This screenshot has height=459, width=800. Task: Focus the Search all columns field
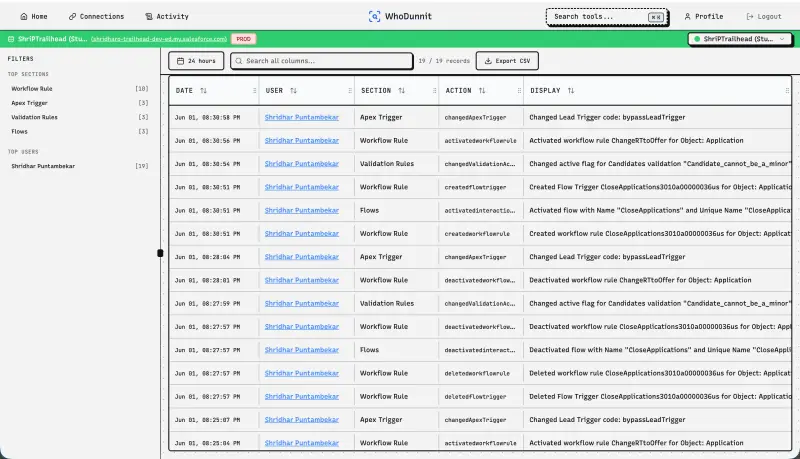coord(321,61)
